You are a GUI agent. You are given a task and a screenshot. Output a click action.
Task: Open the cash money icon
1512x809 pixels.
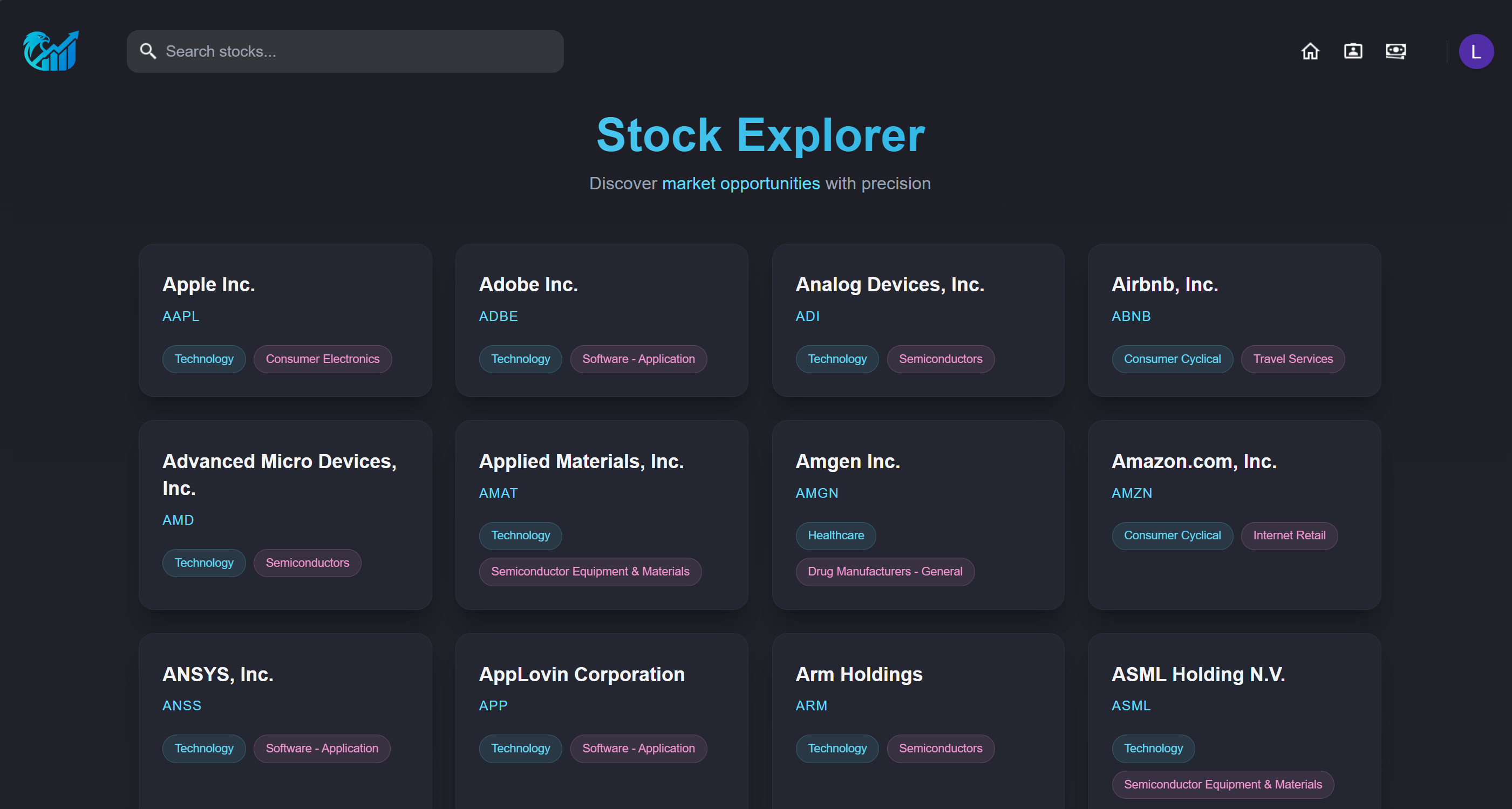point(1396,52)
